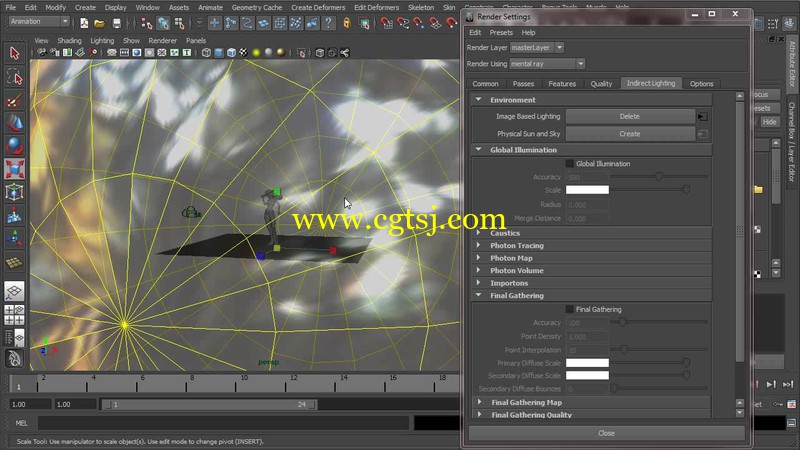Open scene using the folder icon
The image size is (800, 450).
pos(100,23)
